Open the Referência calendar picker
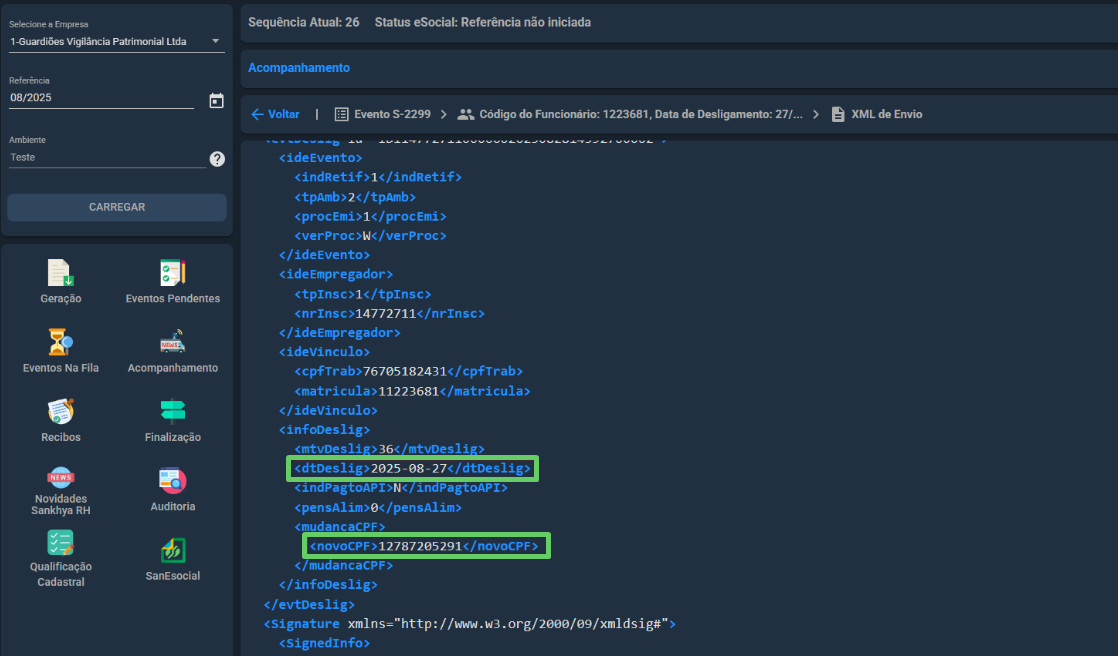Image resolution: width=1118 pixels, height=656 pixels. pos(216,101)
